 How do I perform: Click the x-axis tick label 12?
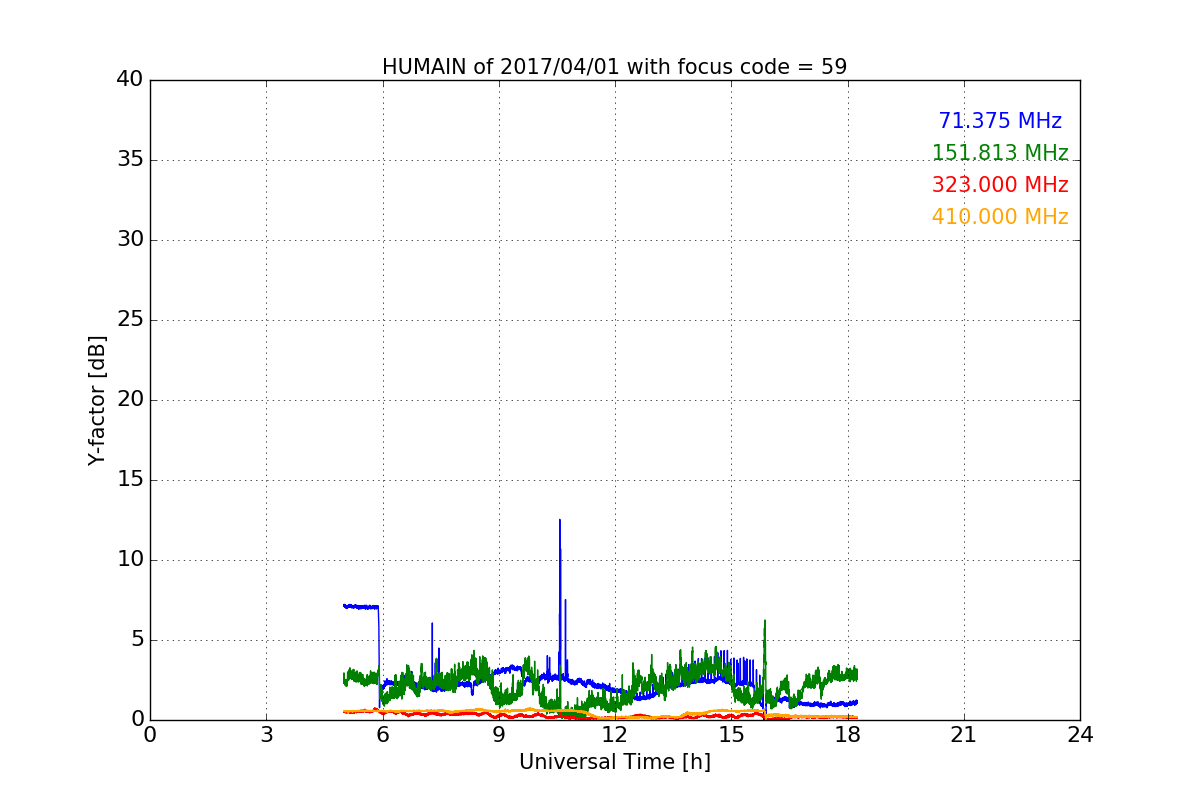click(615, 735)
